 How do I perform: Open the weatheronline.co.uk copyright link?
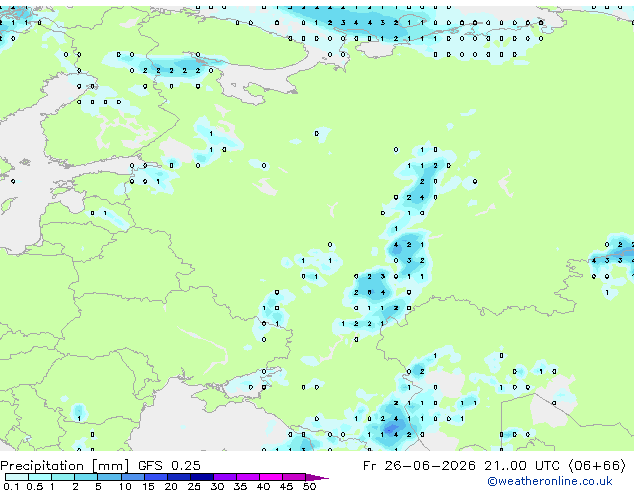point(550,481)
